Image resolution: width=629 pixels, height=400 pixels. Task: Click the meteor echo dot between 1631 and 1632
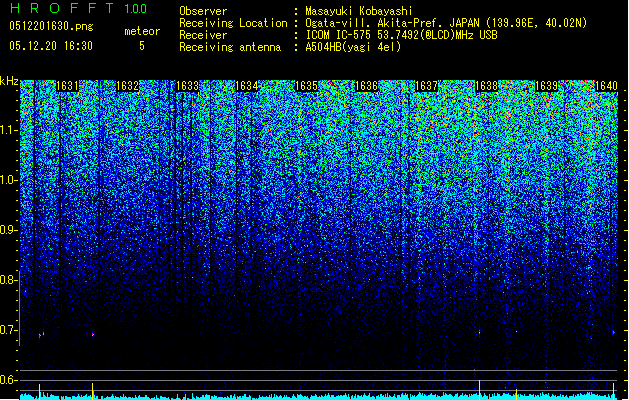click(x=93, y=334)
